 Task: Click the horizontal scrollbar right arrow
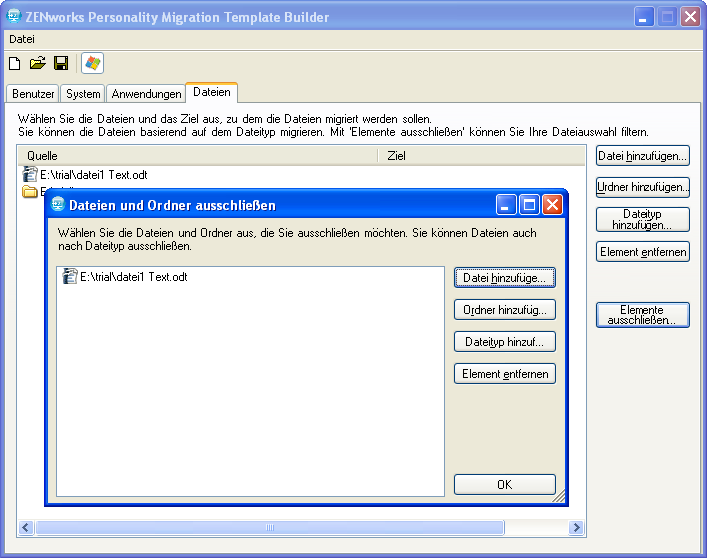(576, 527)
